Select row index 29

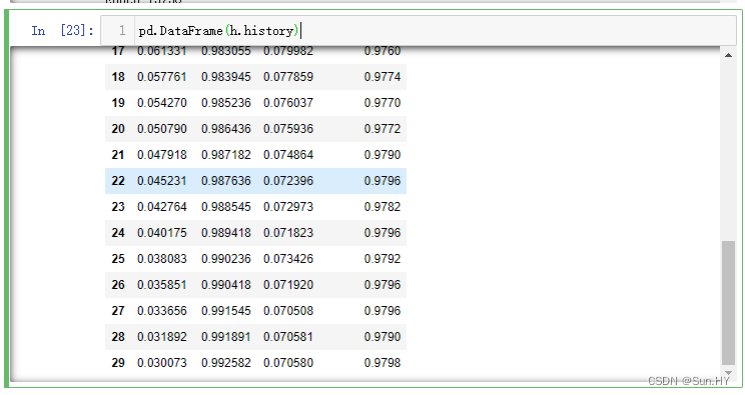pyautogui.click(x=118, y=363)
